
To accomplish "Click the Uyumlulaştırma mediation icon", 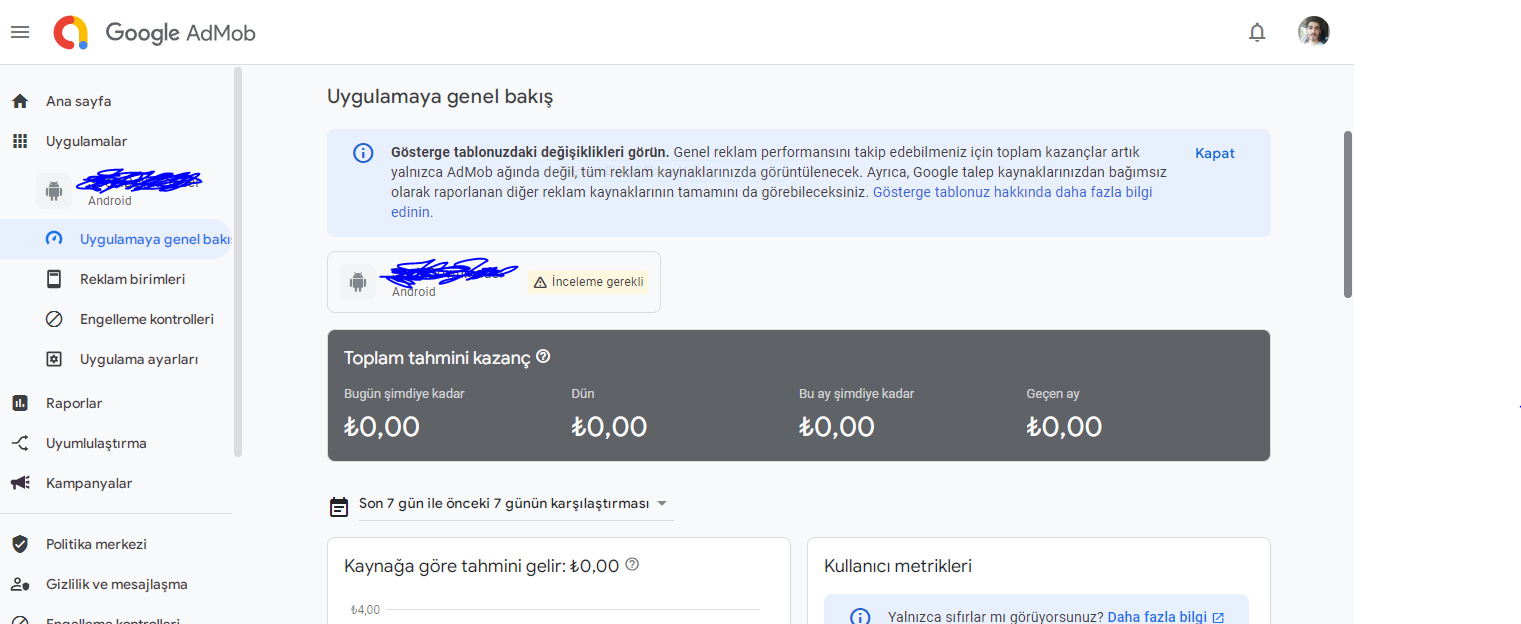I will (x=20, y=443).
